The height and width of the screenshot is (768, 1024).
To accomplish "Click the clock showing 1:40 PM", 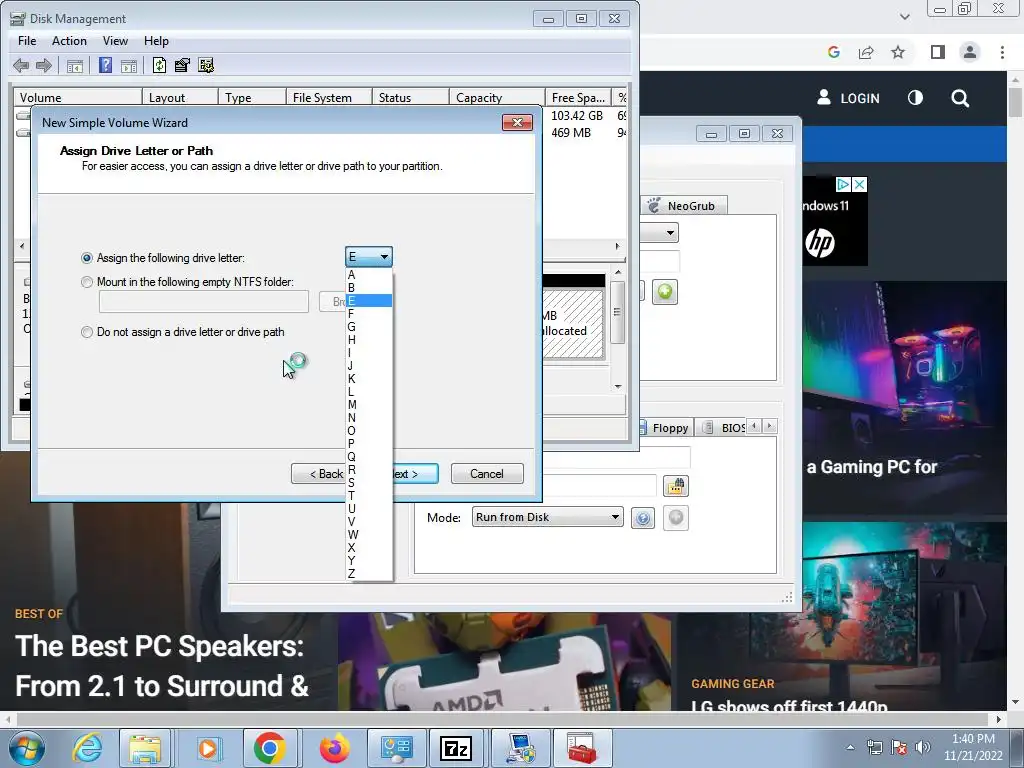I will pos(972,739).
